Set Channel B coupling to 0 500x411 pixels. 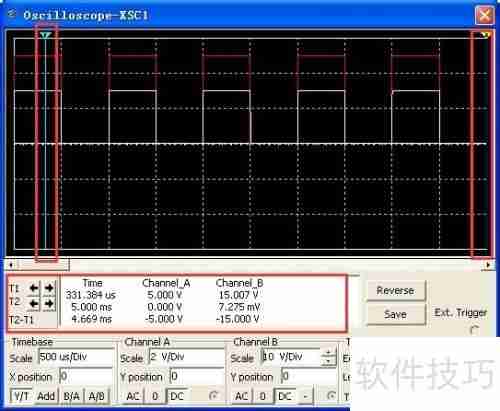(x=263, y=396)
